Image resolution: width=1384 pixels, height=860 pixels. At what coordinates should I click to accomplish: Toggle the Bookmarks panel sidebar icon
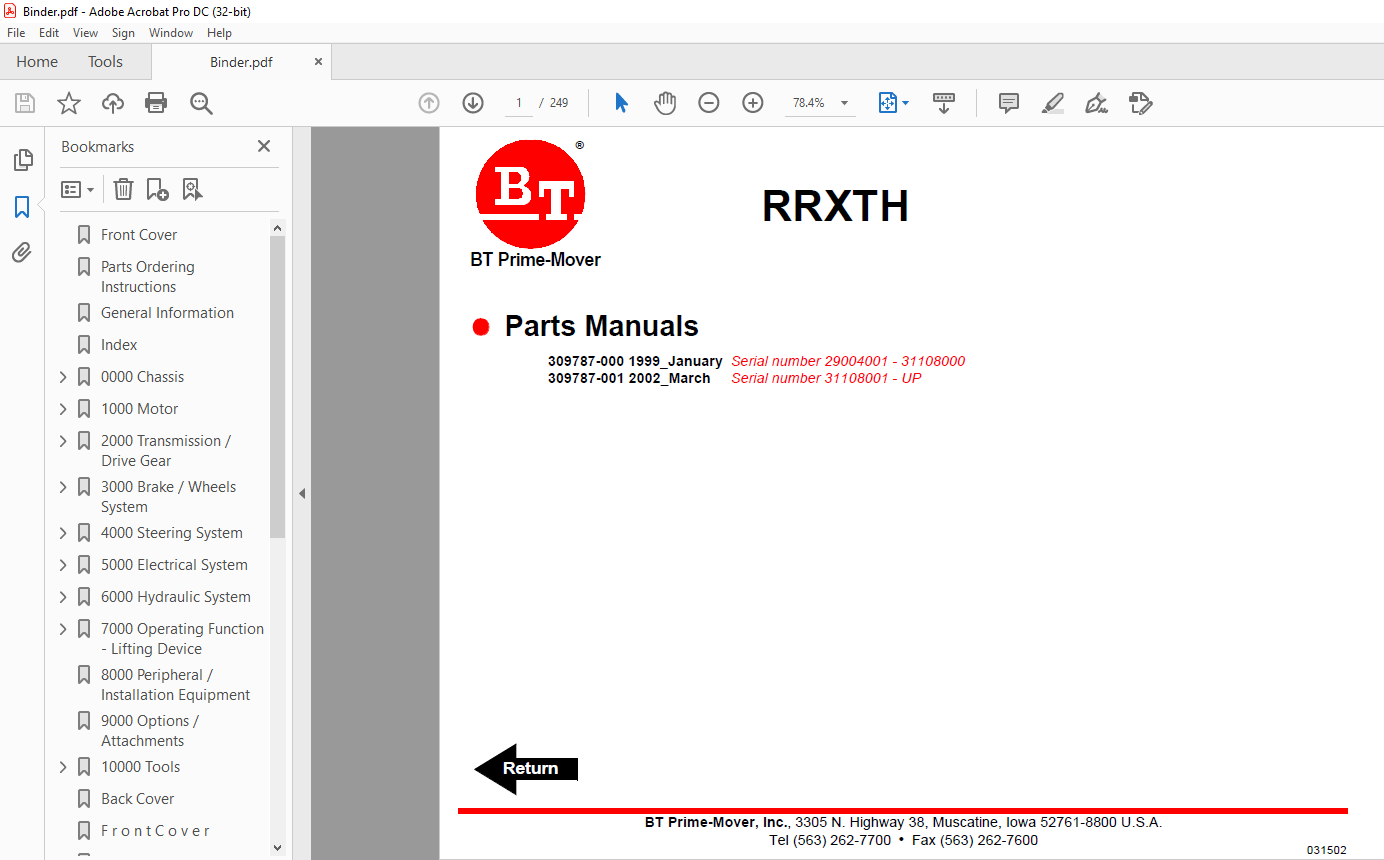(22, 207)
